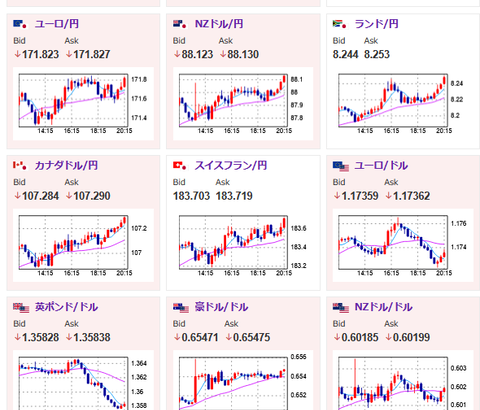Screen dimensions: 480x410
Task: Open the ランド/円 pair link
Action: [x=376, y=24]
